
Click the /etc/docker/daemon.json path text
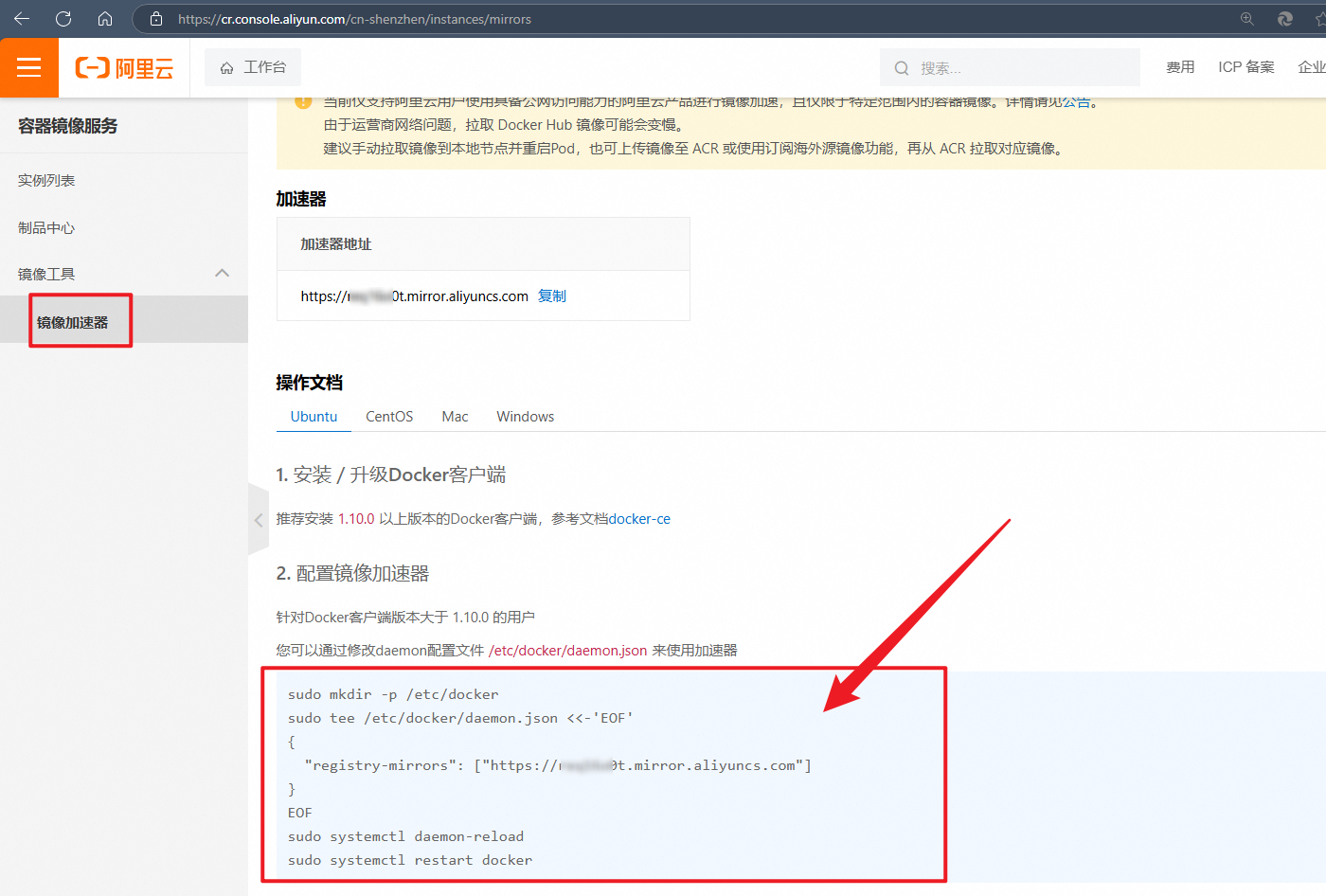[x=568, y=651]
